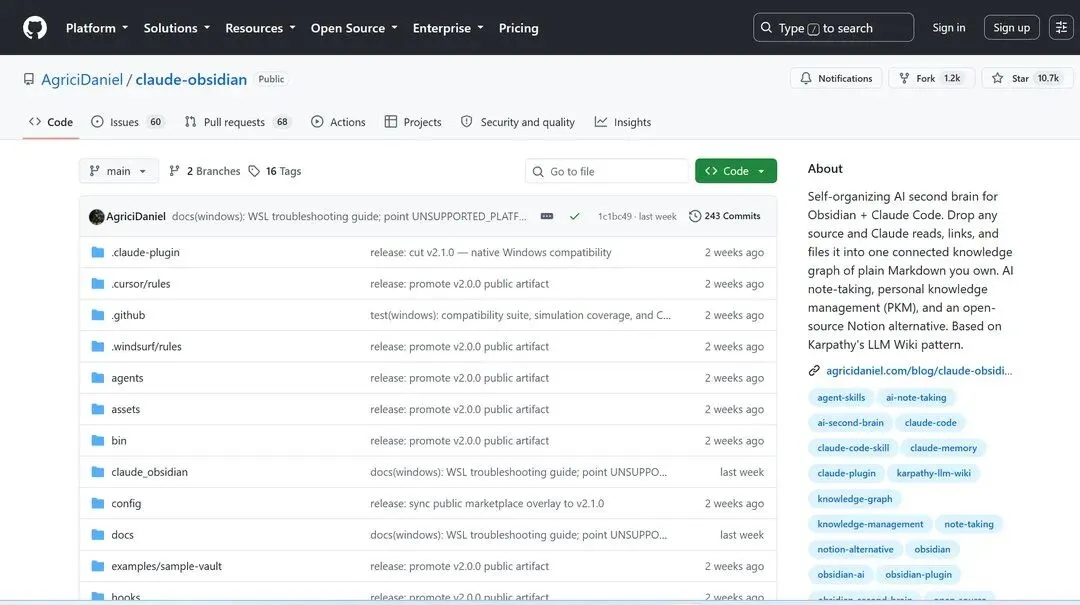The image size is (1080, 605).
Task: Open agricidaniel.com/blog/claude-obsidi... website link
Action: point(919,371)
